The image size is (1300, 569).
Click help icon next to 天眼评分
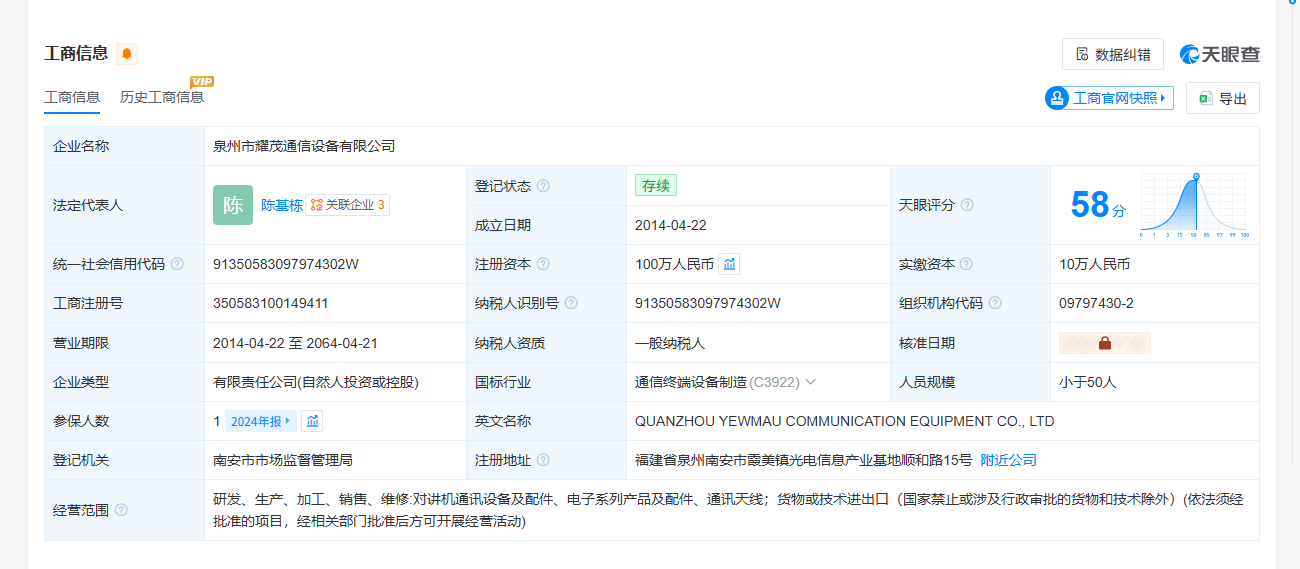click(967, 205)
